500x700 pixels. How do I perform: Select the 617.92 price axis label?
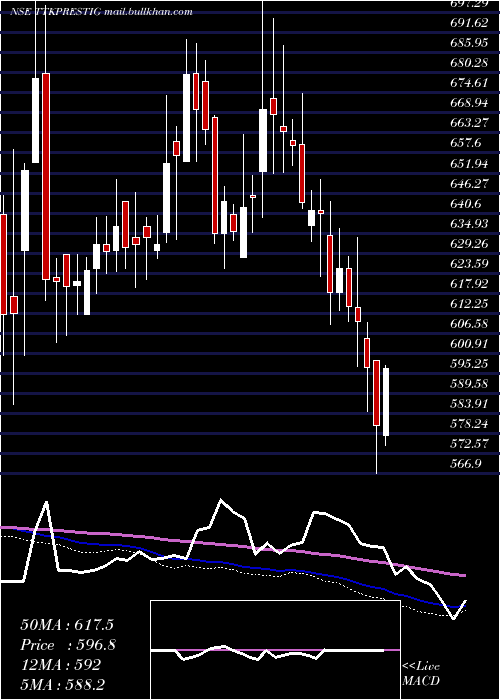[469, 284]
